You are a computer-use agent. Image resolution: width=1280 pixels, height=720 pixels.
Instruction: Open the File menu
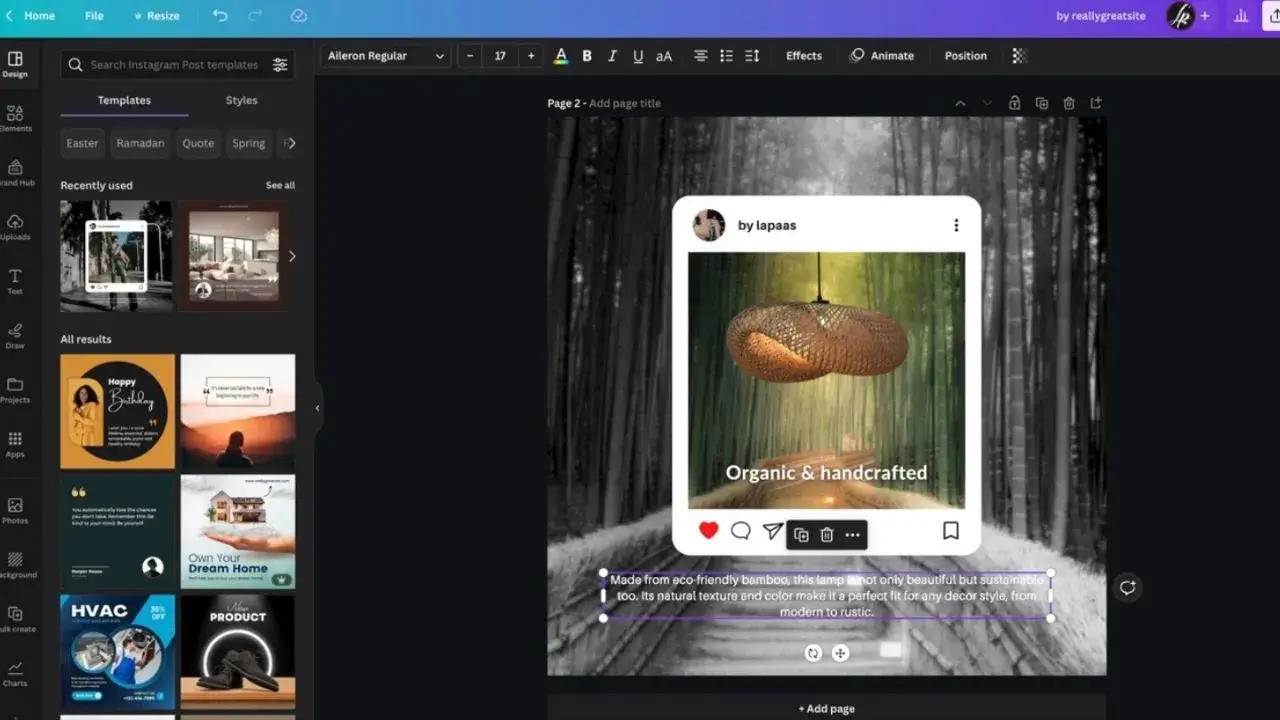click(94, 16)
